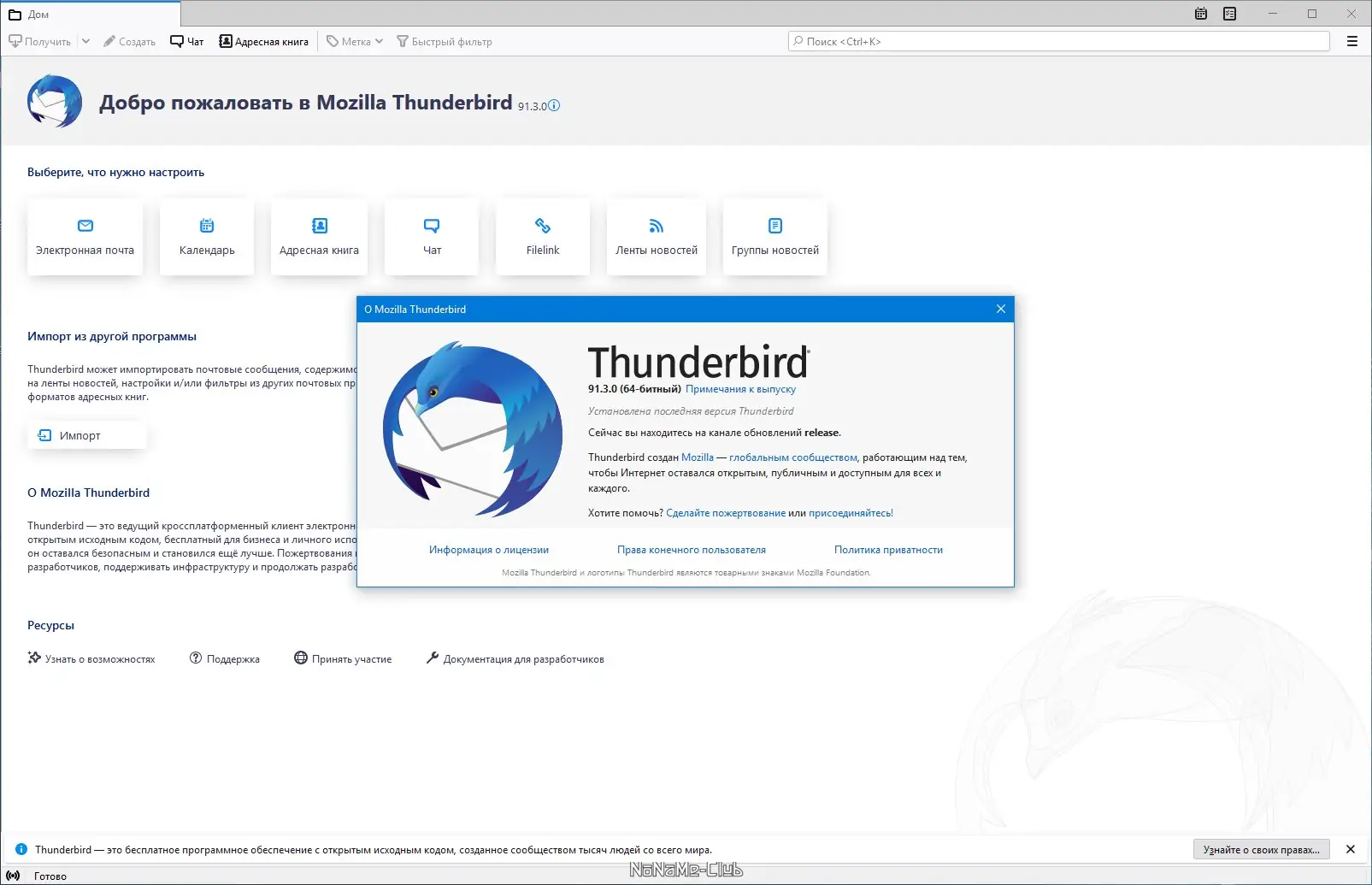This screenshot has height=885, width=1372.
Task: Click the Get Messages (Получить) button
Action: click(39, 41)
